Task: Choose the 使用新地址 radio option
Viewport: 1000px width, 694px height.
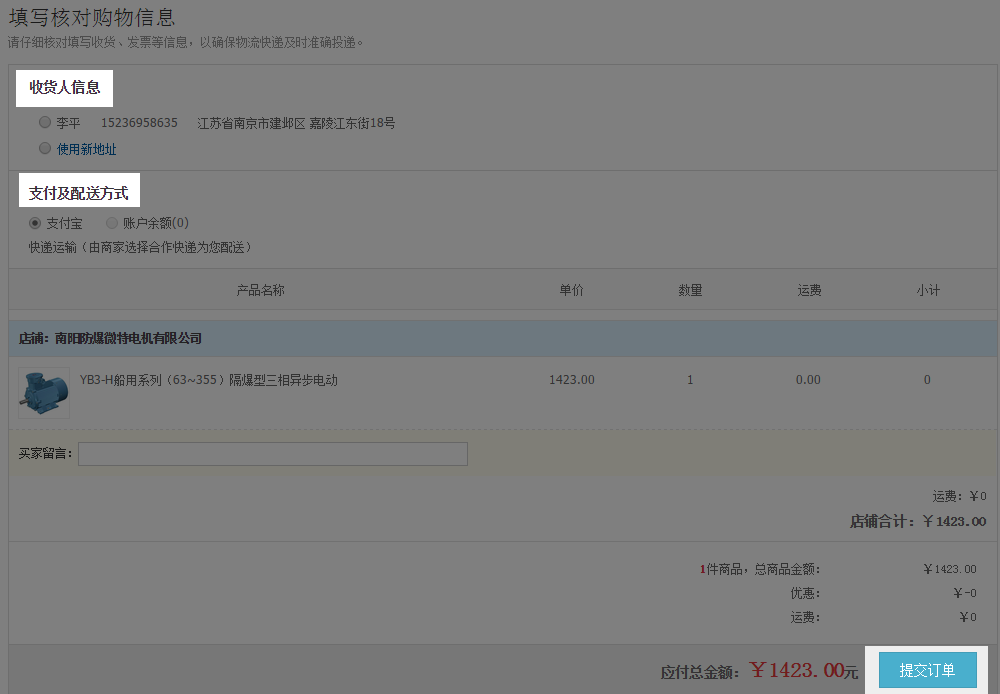Action: pos(44,148)
